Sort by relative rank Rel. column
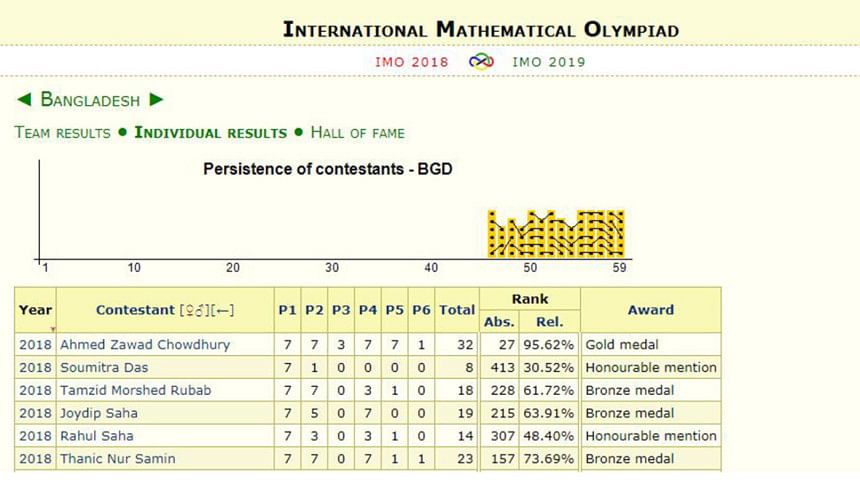This screenshot has width=860, height=484. pos(549,322)
